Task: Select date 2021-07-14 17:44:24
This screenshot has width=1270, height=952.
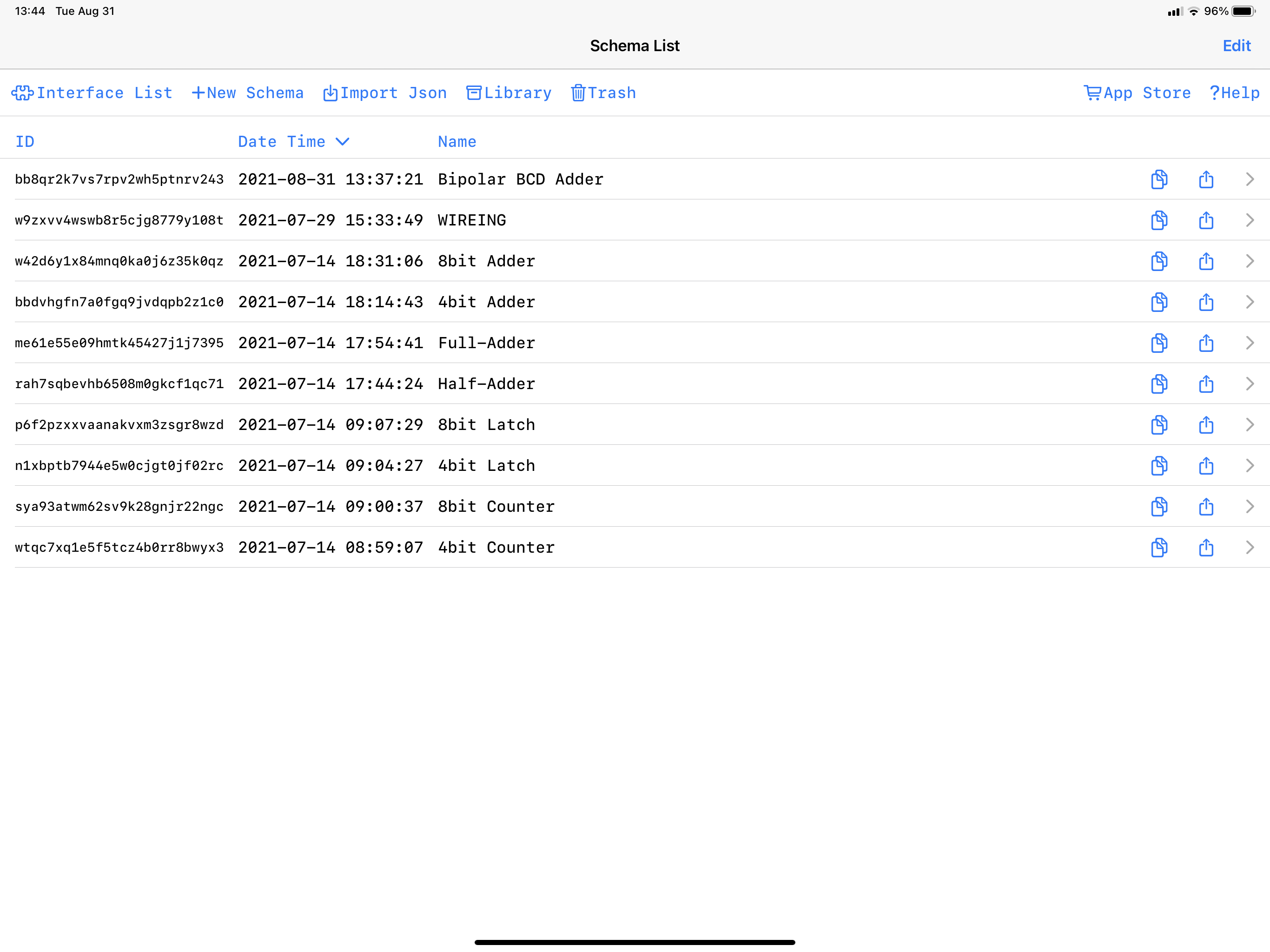Action: pyautogui.click(x=331, y=383)
